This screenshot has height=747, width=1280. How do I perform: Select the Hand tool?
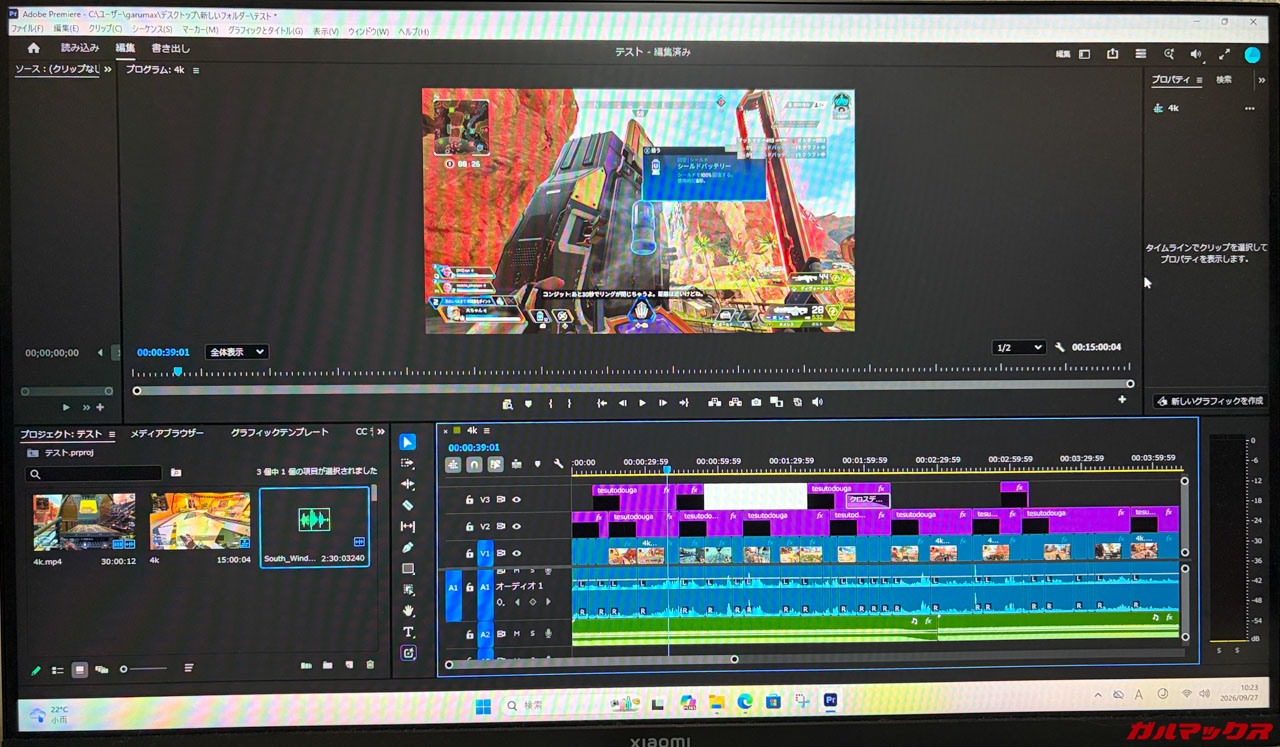408,610
